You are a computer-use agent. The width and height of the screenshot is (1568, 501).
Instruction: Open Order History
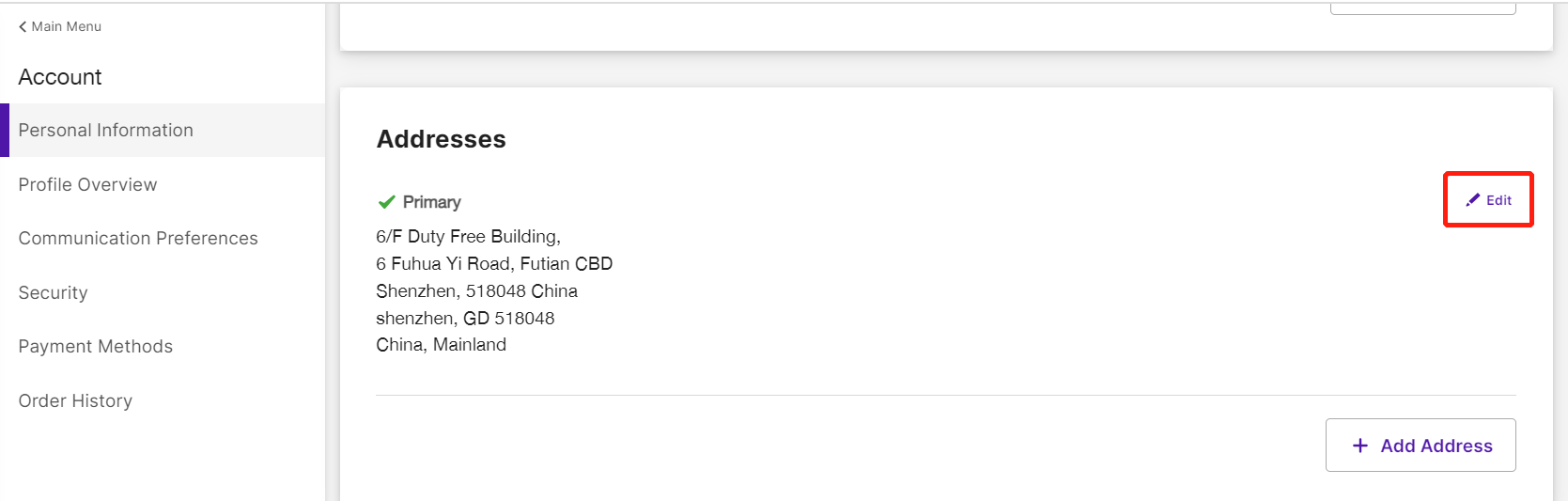coord(76,400)
